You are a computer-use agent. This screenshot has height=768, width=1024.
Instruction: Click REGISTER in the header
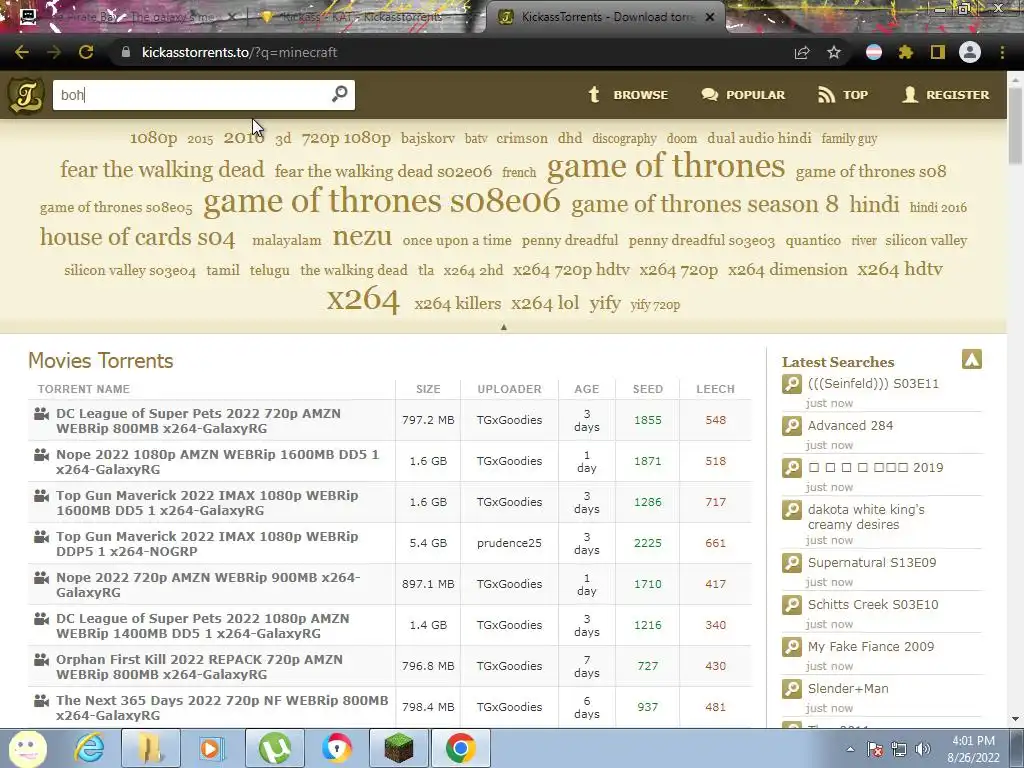[946, 95]
